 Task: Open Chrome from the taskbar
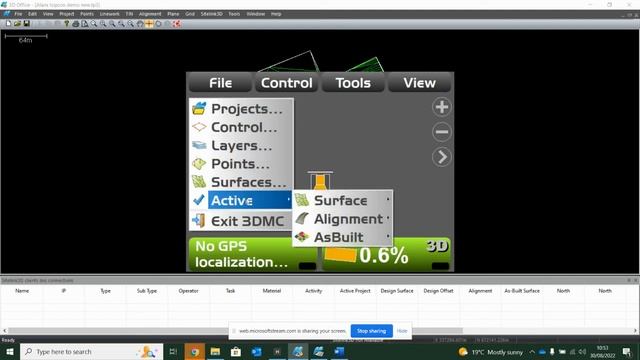point(195,351)
